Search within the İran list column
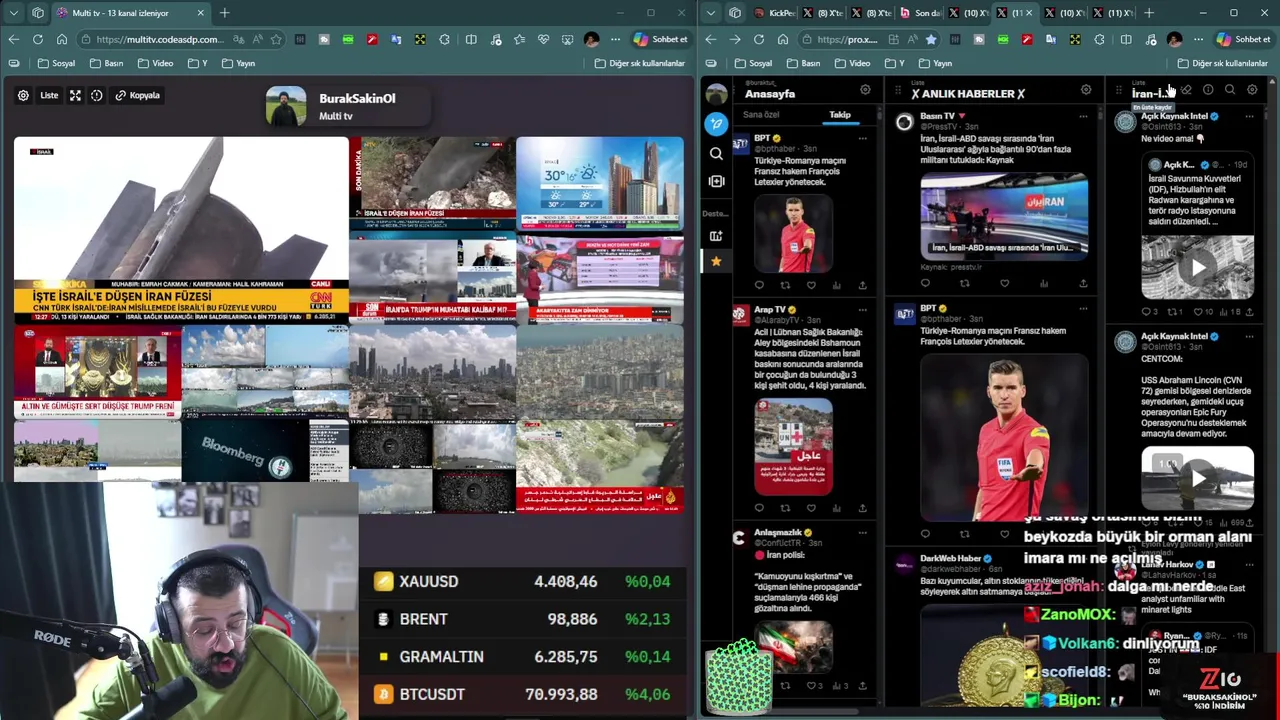The height and width of the screenshot is (720, 1280). [x=1230, y=90]
